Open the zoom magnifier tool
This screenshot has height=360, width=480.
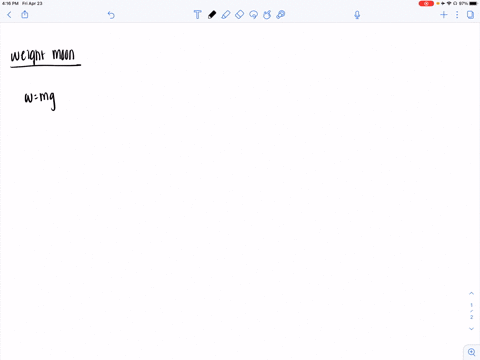472,352
